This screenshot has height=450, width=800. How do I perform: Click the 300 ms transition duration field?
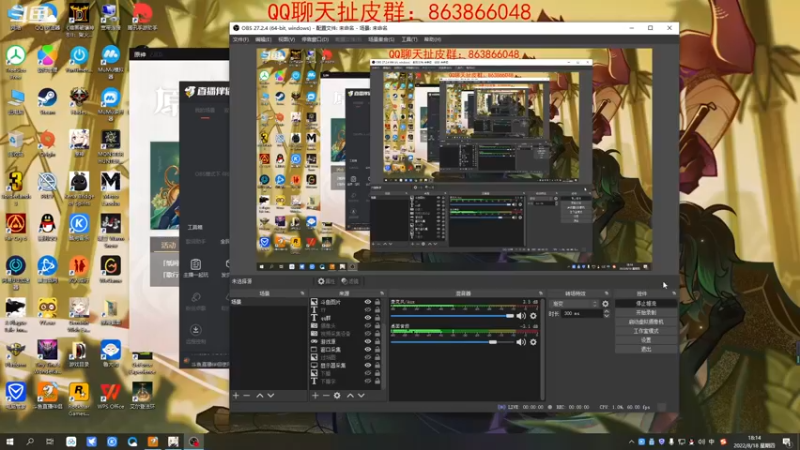click(x=581, y=313)
